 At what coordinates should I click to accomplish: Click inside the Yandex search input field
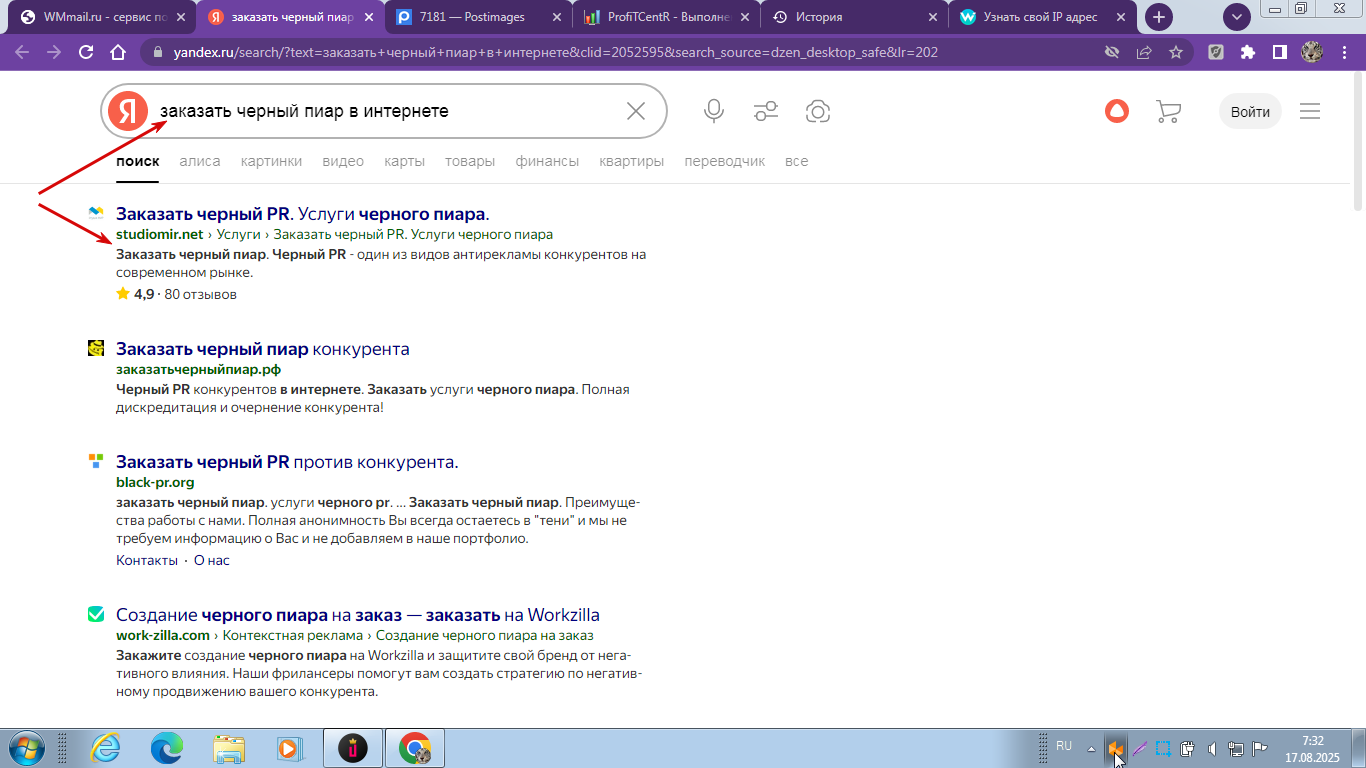(x=385, y=111)
